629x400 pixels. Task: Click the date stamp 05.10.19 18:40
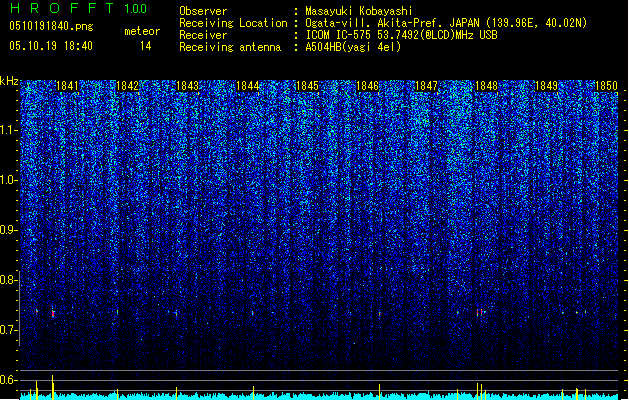click(x=51, y=46)
